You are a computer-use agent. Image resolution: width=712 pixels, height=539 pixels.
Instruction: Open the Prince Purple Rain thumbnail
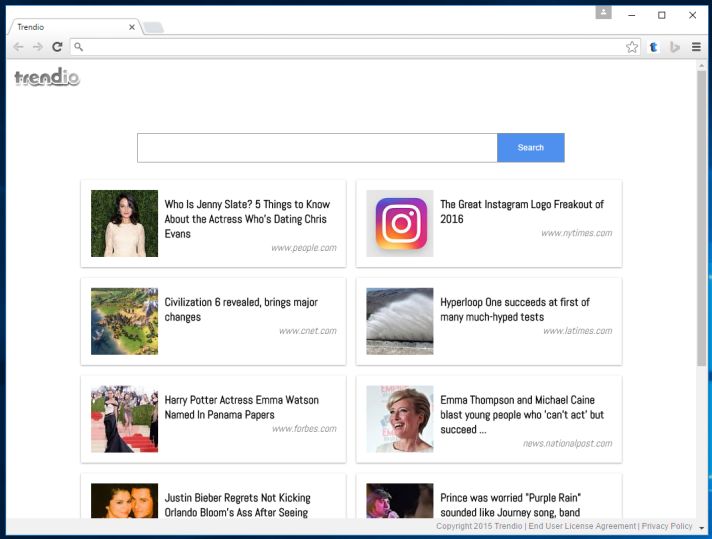coord(400,500)
